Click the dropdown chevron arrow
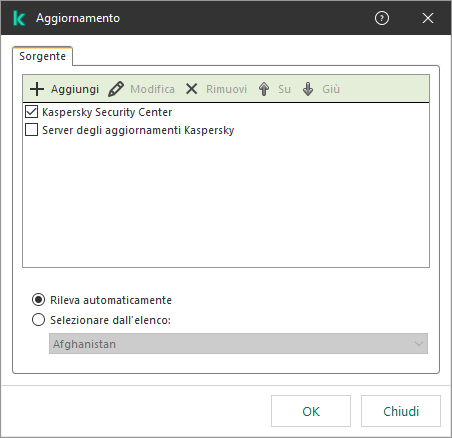Viewport: 452px width, 438px height. pyautogui.click(x=419, y=344)
